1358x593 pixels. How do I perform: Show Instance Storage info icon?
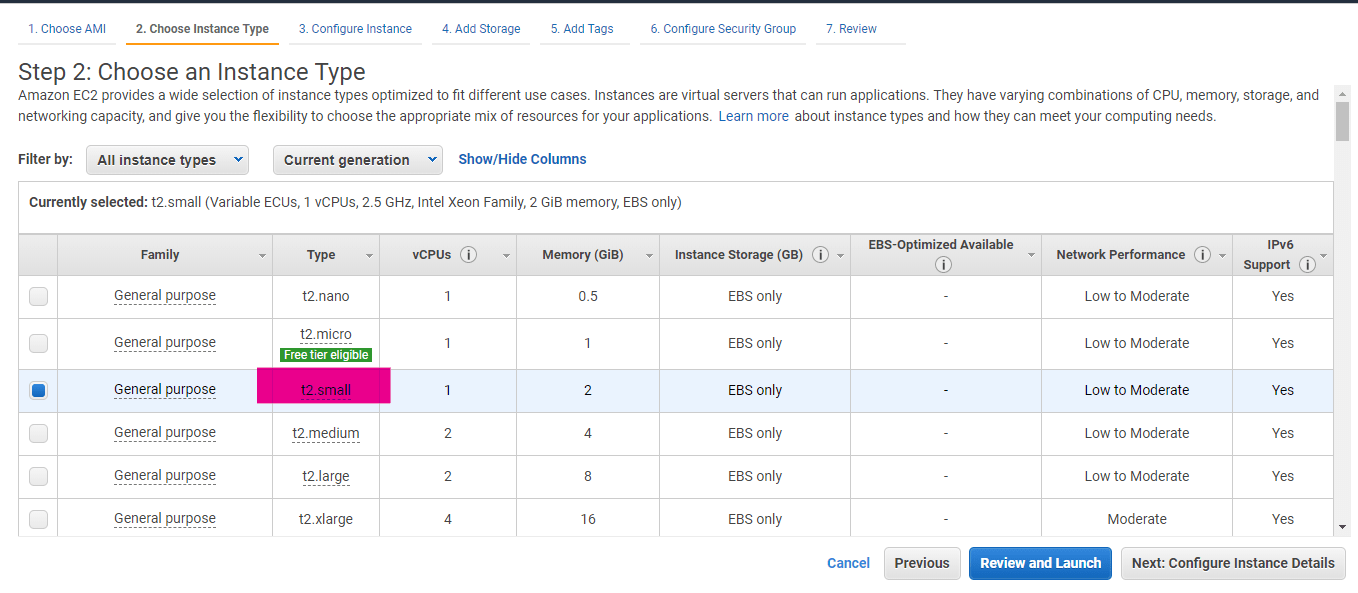[821, 255]
